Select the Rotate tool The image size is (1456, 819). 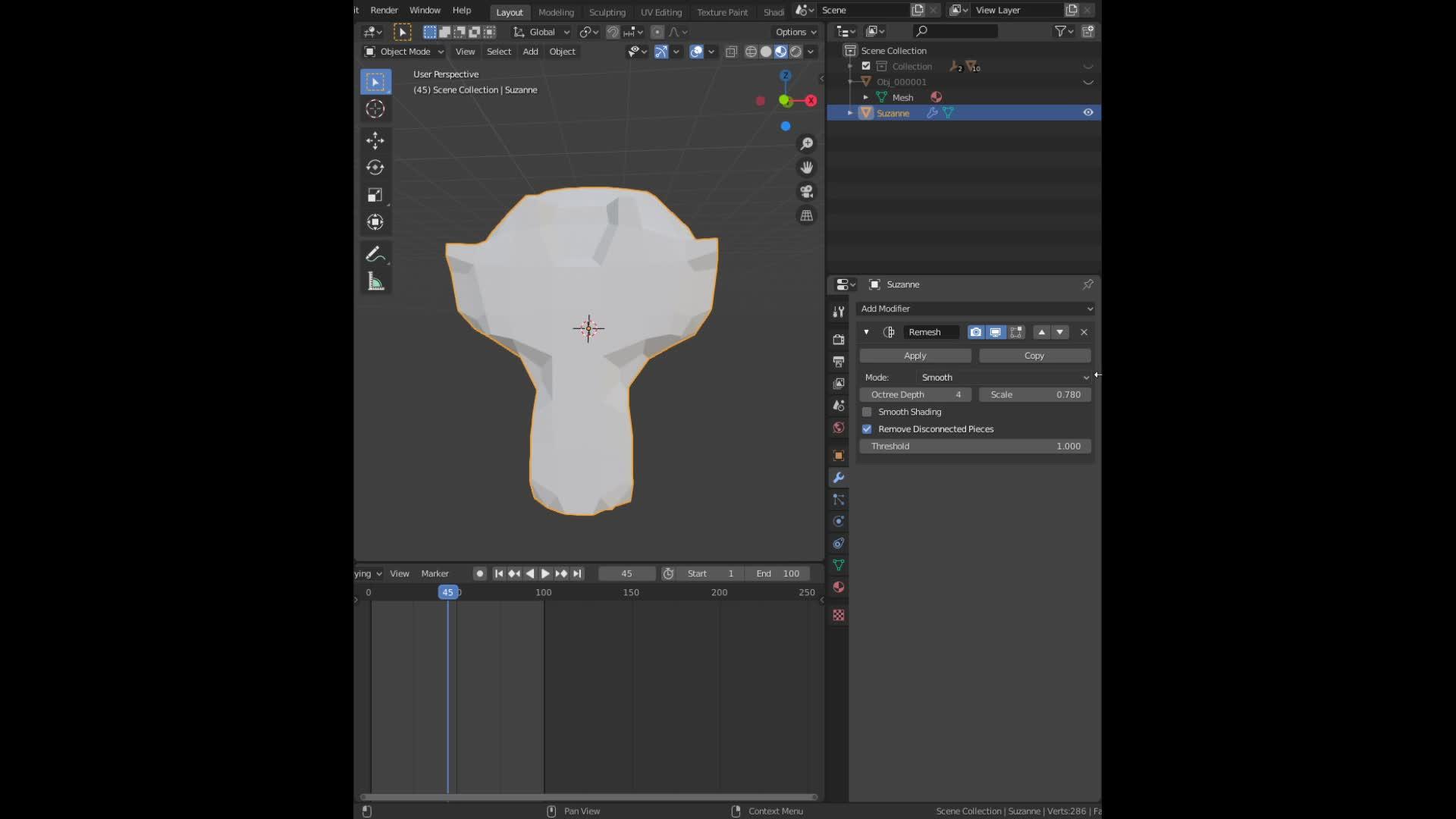click(375, 168)
